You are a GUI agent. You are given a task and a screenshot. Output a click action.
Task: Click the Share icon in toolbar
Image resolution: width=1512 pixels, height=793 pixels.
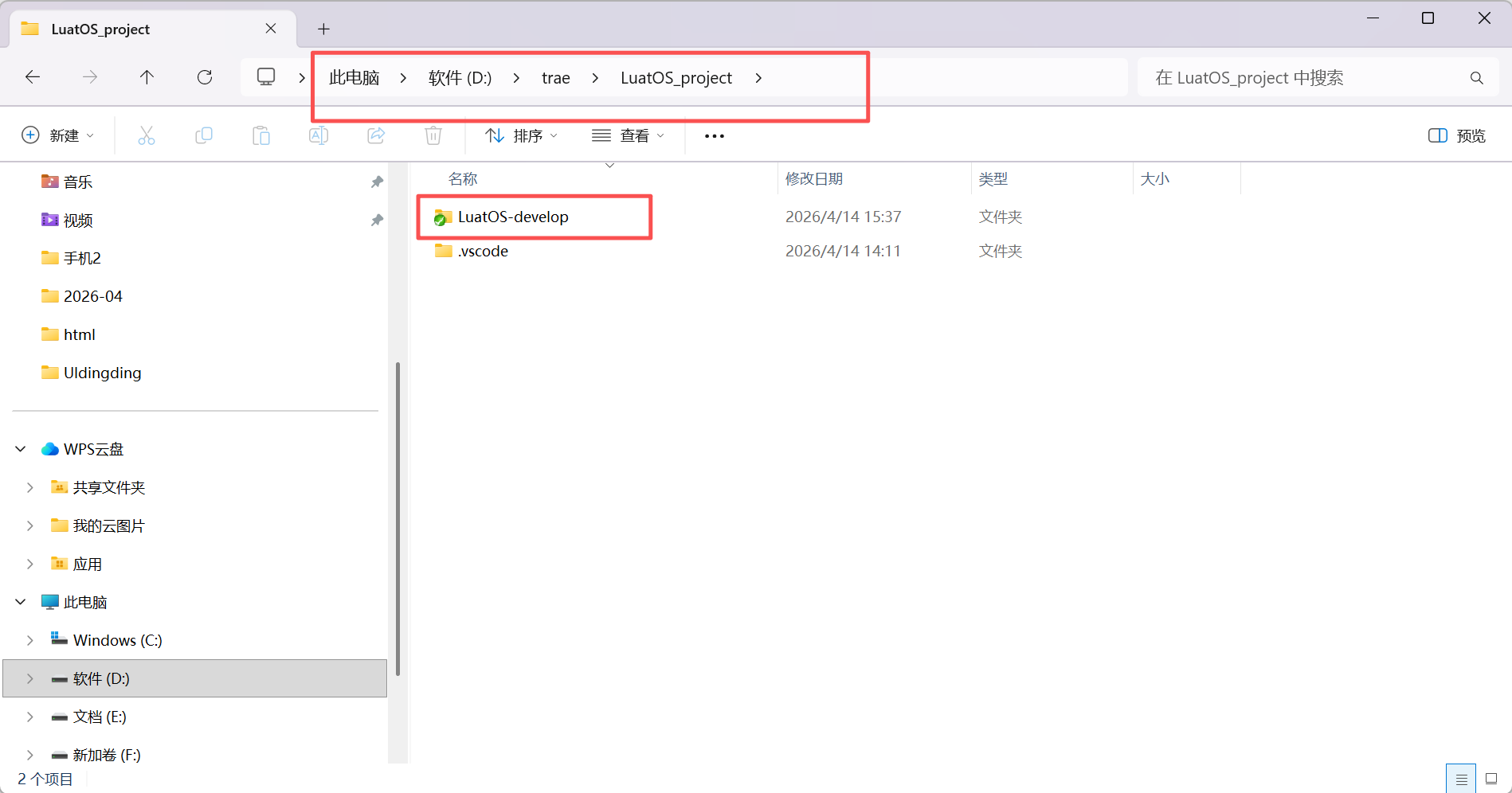(x=376, y=135)
